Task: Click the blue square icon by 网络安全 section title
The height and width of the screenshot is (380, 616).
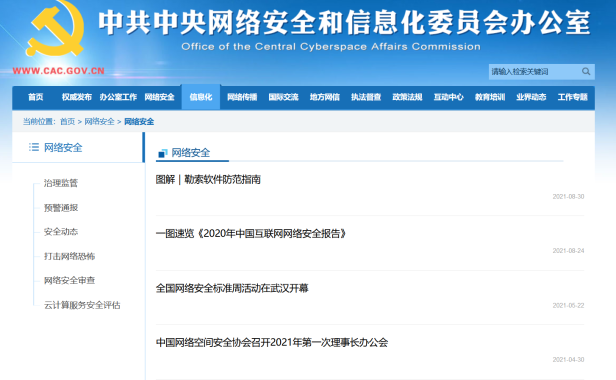Action: [x=162, y=153]
